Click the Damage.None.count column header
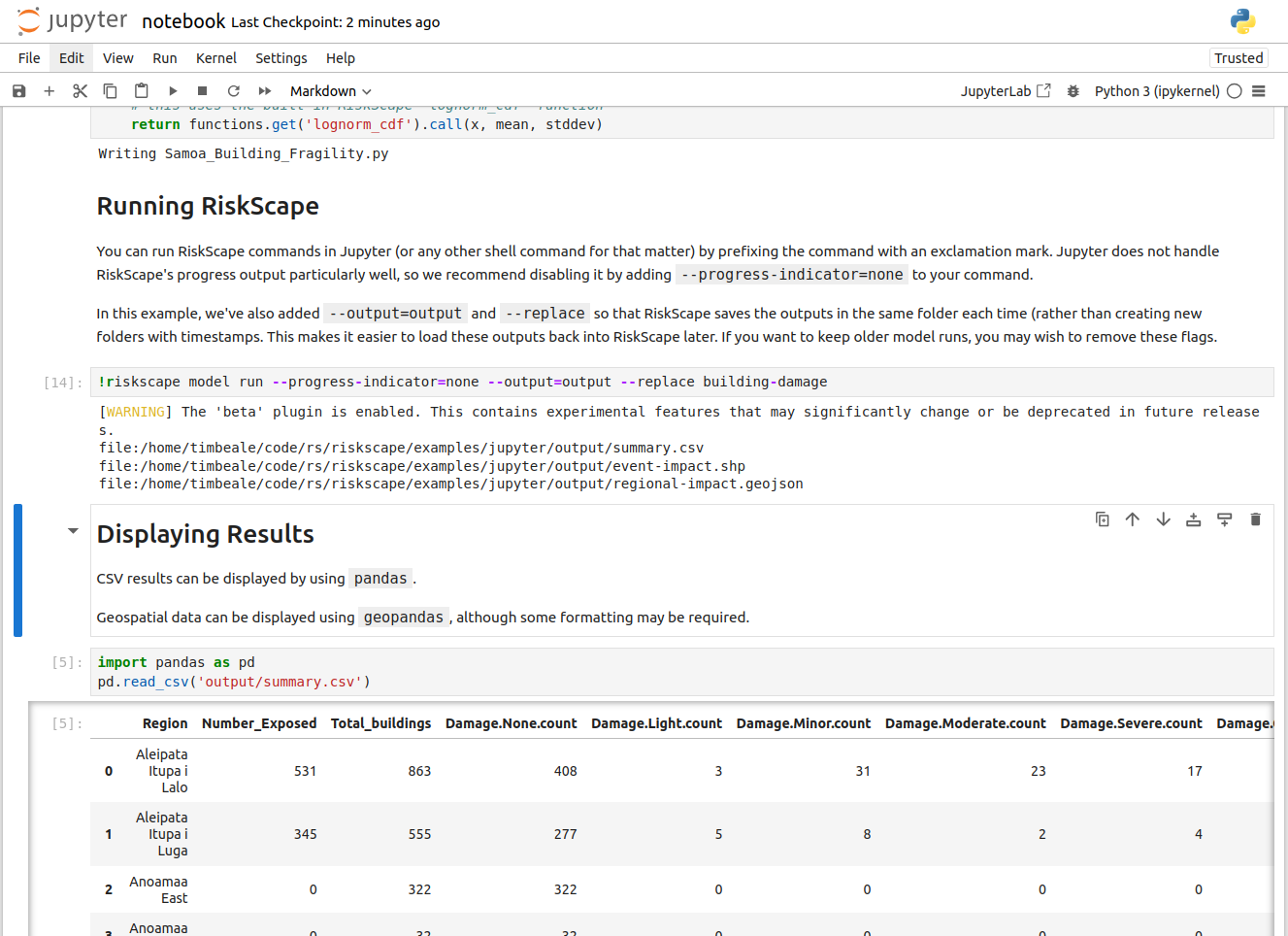This screenshot has height=936, width=1288. 512,723
